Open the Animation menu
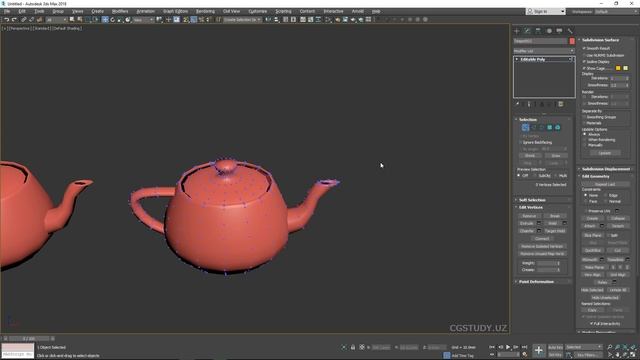 145,11
